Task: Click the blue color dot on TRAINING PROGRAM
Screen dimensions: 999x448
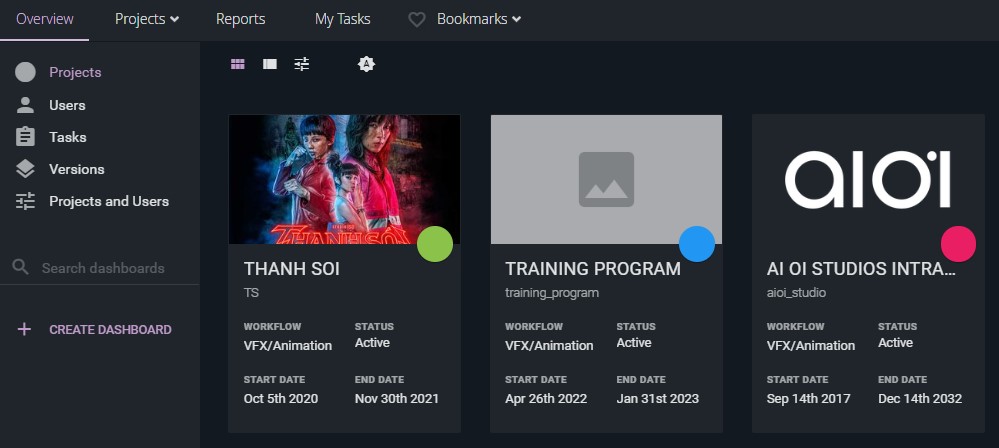Action: point(697,244)
